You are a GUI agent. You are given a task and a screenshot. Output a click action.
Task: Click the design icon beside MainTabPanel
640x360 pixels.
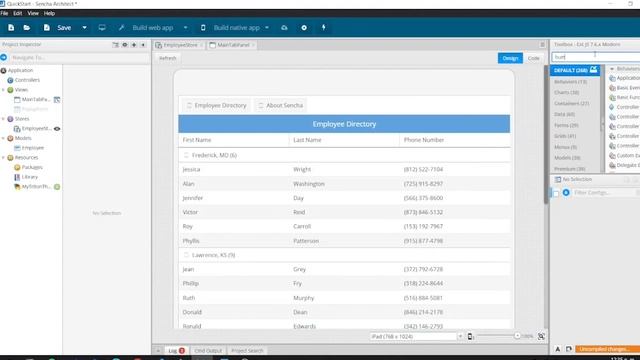coord(57,100)
